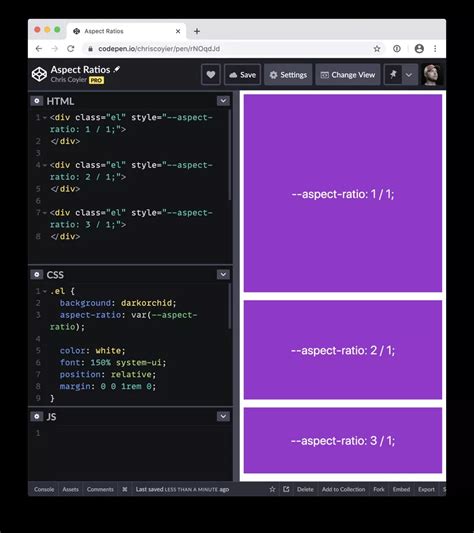The height and width of the screenshot is (533, 474).
Task: Open Change View menu
Action: click(x=348, y=74)
